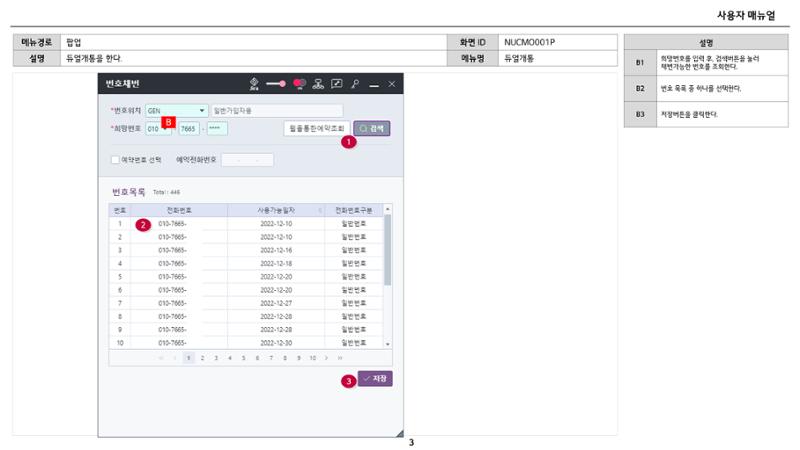The width and height of the screenshot is (800, 450).
Task: Go to page 7 of the number list
Action: (271, 358)
